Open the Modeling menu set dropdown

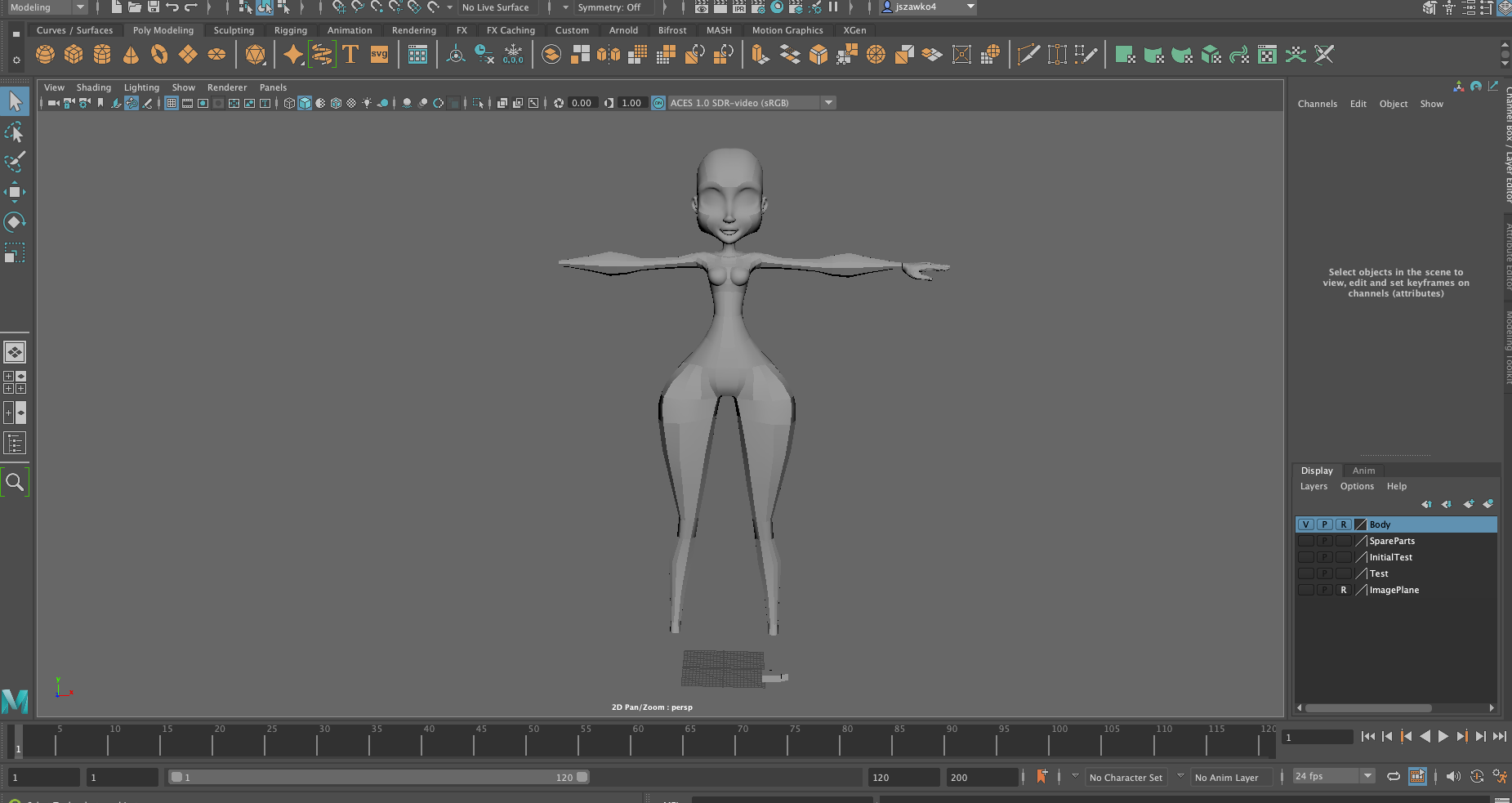[x=47, y=7]
